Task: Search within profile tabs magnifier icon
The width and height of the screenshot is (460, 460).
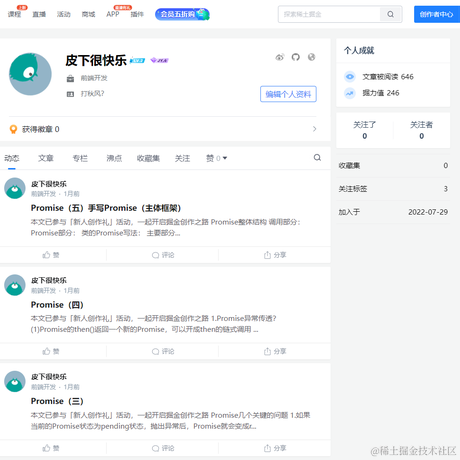Action: coord(317,157)
